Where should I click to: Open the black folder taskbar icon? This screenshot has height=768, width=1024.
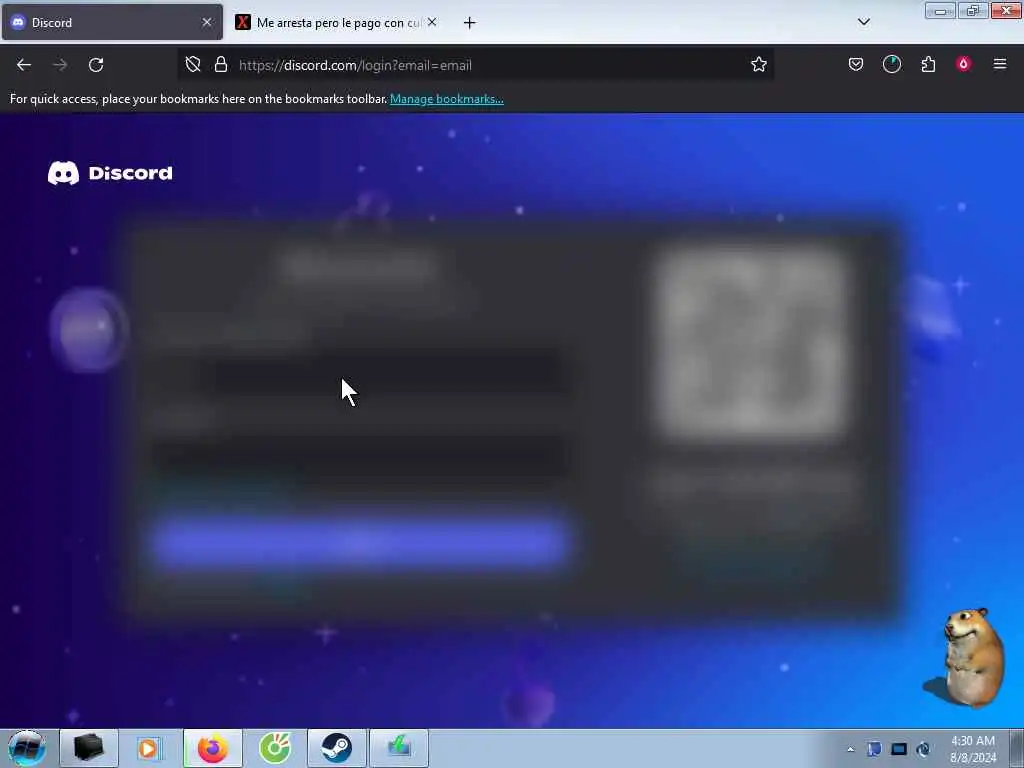(89, 748)
